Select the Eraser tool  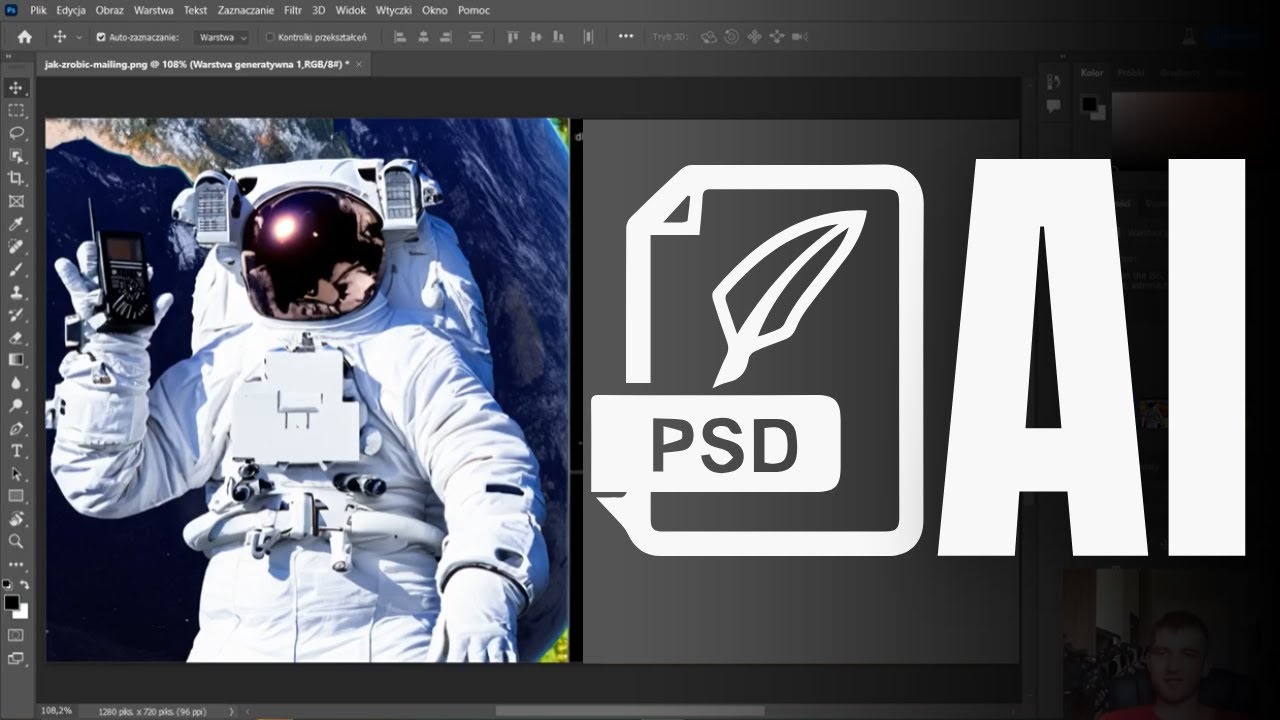tap(16, 337)
